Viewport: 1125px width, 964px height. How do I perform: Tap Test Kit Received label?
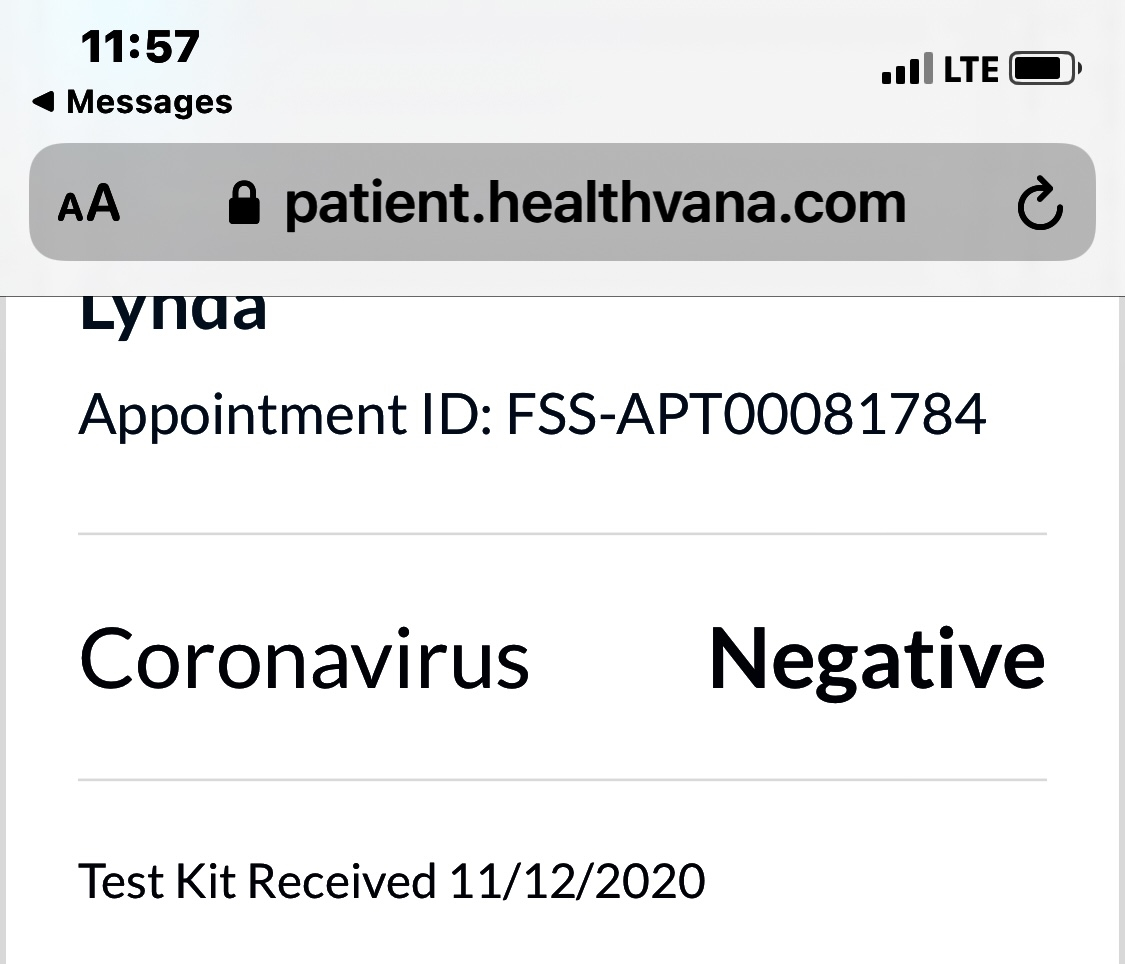click(x=257, y=881)
